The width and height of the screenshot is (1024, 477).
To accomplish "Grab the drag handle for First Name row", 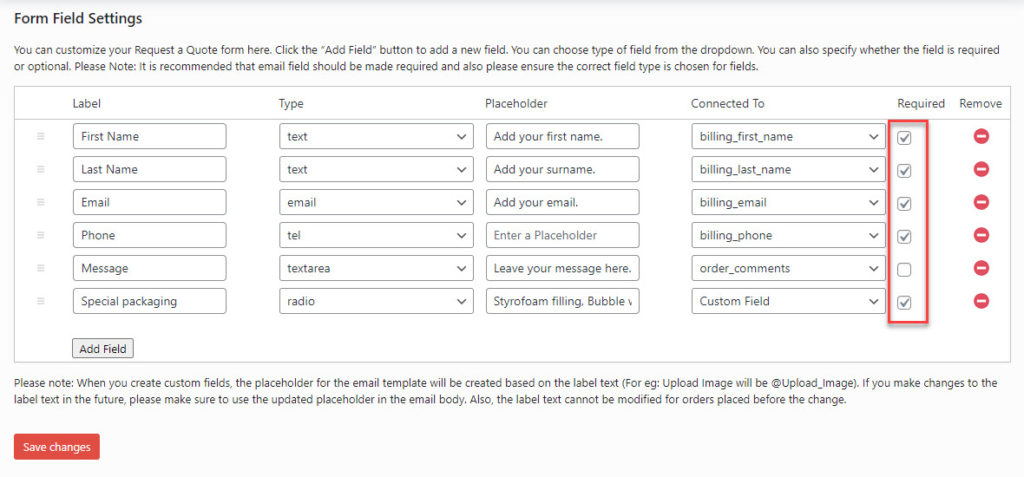I will click(40, 137).
